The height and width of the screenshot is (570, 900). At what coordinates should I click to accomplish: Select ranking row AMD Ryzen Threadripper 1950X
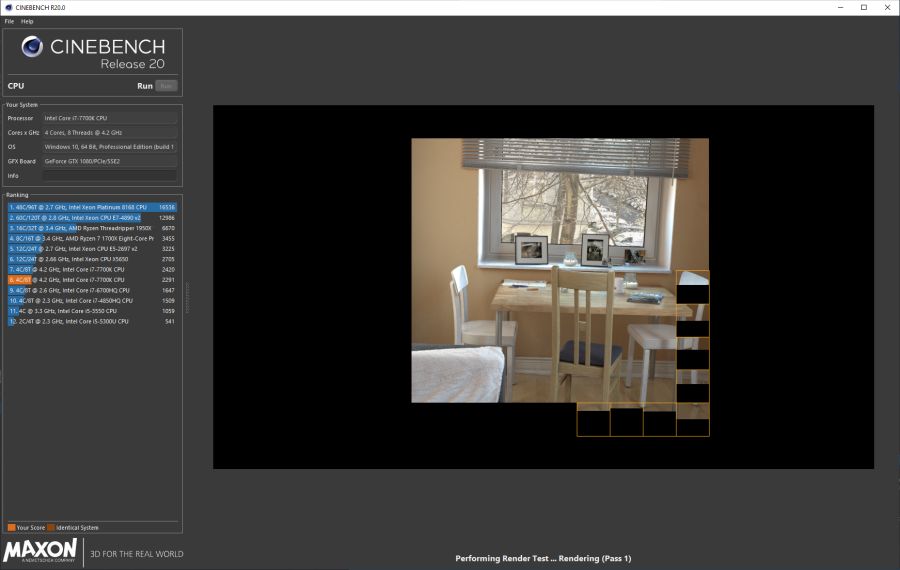92,228
